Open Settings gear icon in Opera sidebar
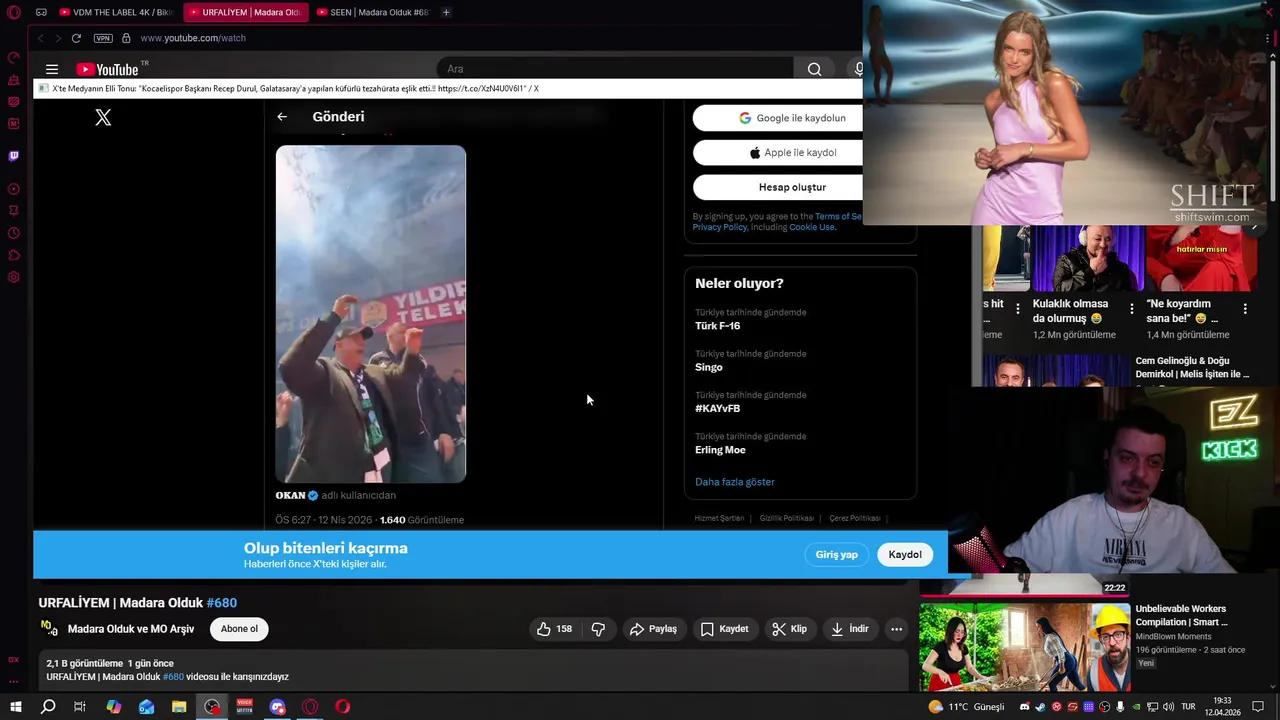Viewport: 1280px width, 720px height. coord(14,277)
